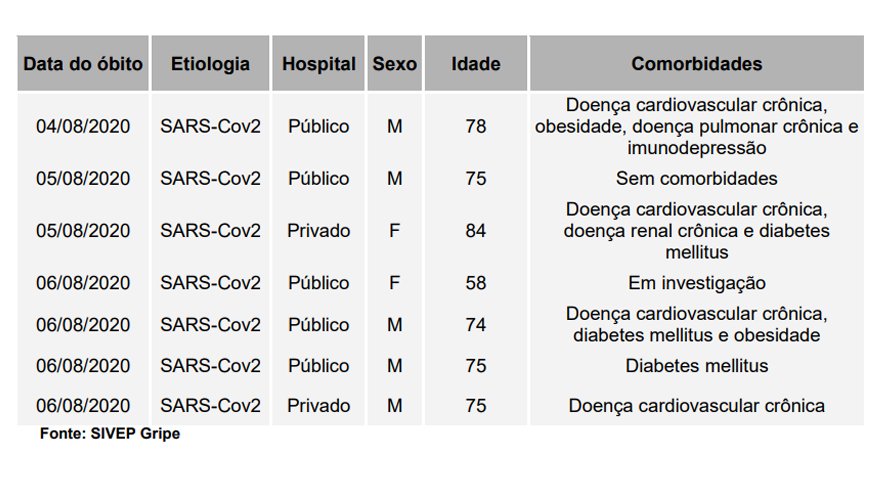The width and height of the screenshot is (880, 490).
Task: Click the "Em investigação" cell
Action: tap(696, 283)
